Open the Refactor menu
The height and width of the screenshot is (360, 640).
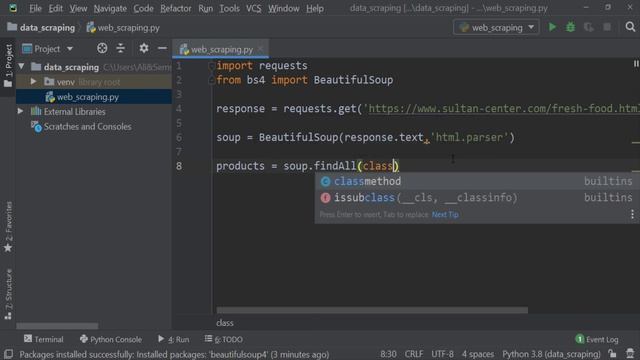click(x=176, y=8)
